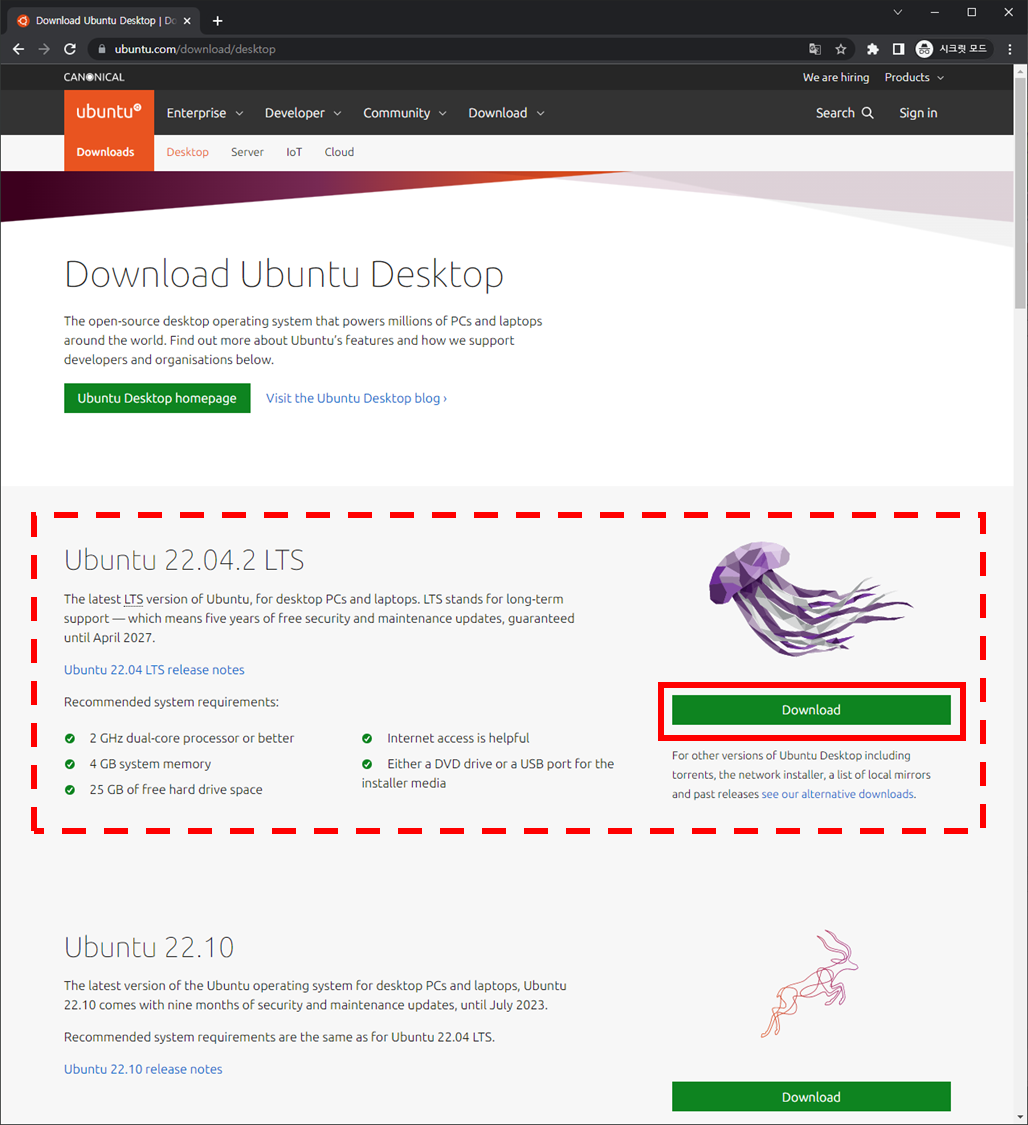Click the Ubuntu logo
Viewport: 1028px width, 1125px height.
coord(109,113)
